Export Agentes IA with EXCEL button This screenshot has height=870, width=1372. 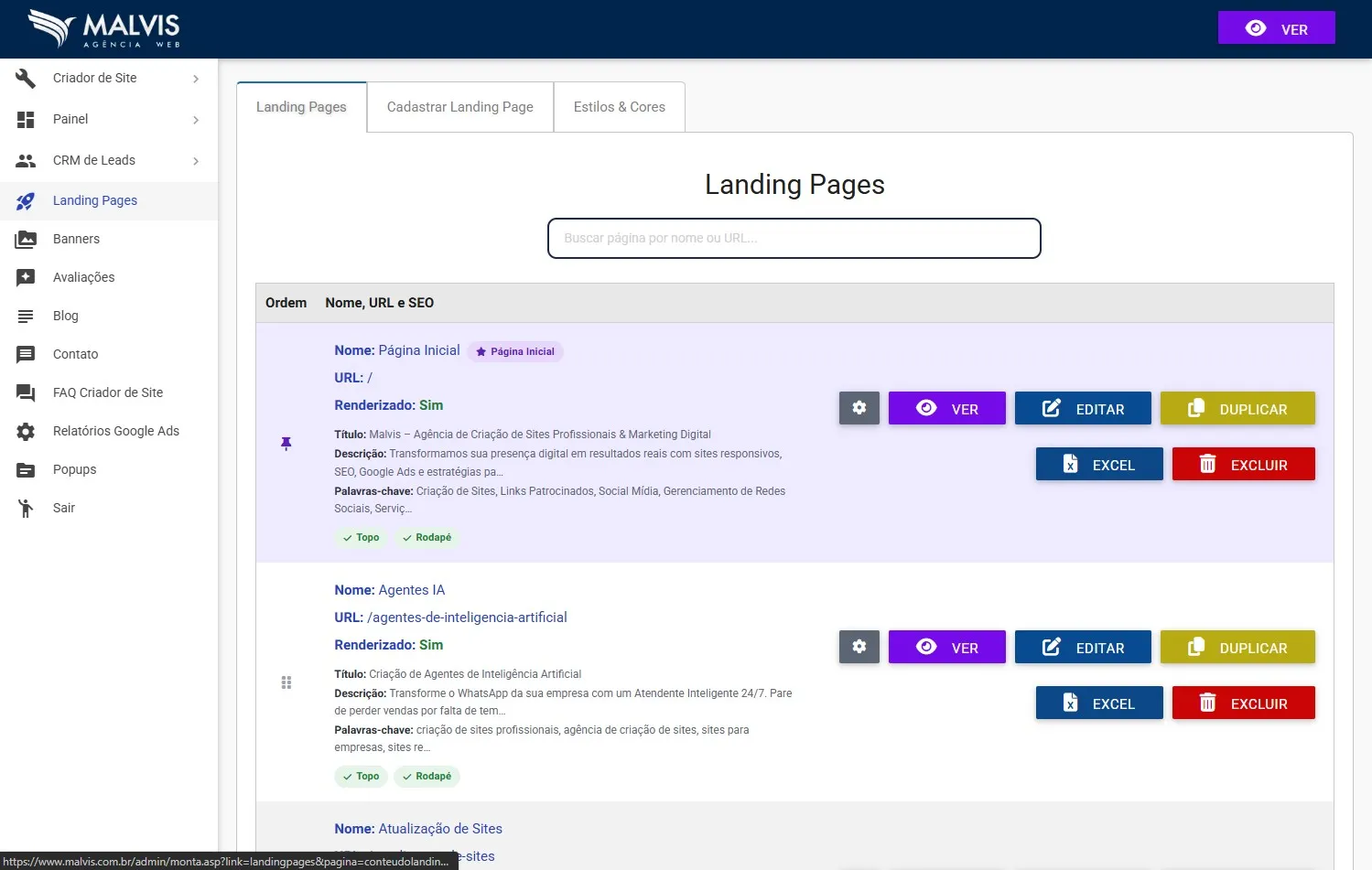pos(1099,703)
